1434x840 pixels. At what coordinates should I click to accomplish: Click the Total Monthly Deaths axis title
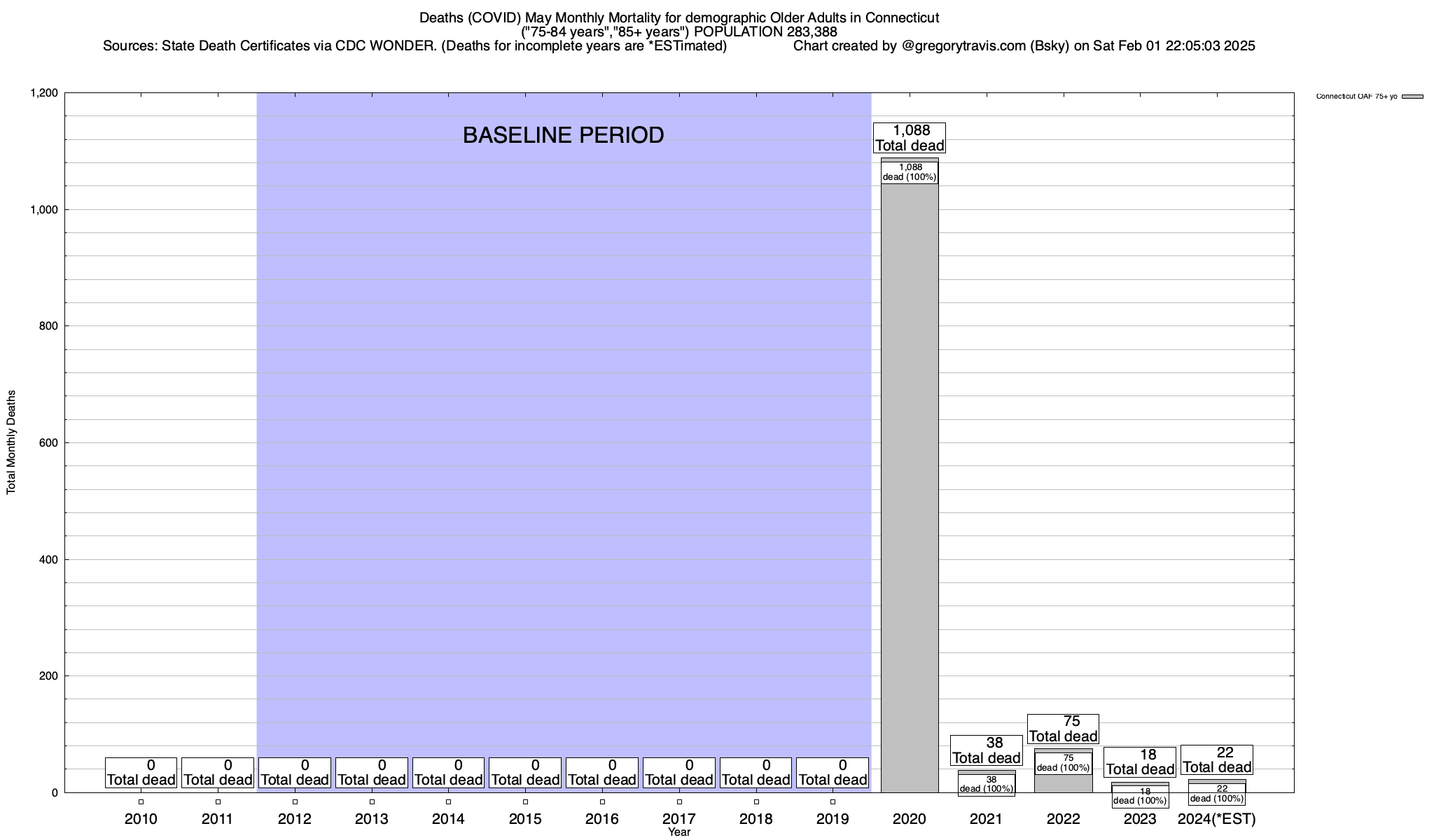11,442
